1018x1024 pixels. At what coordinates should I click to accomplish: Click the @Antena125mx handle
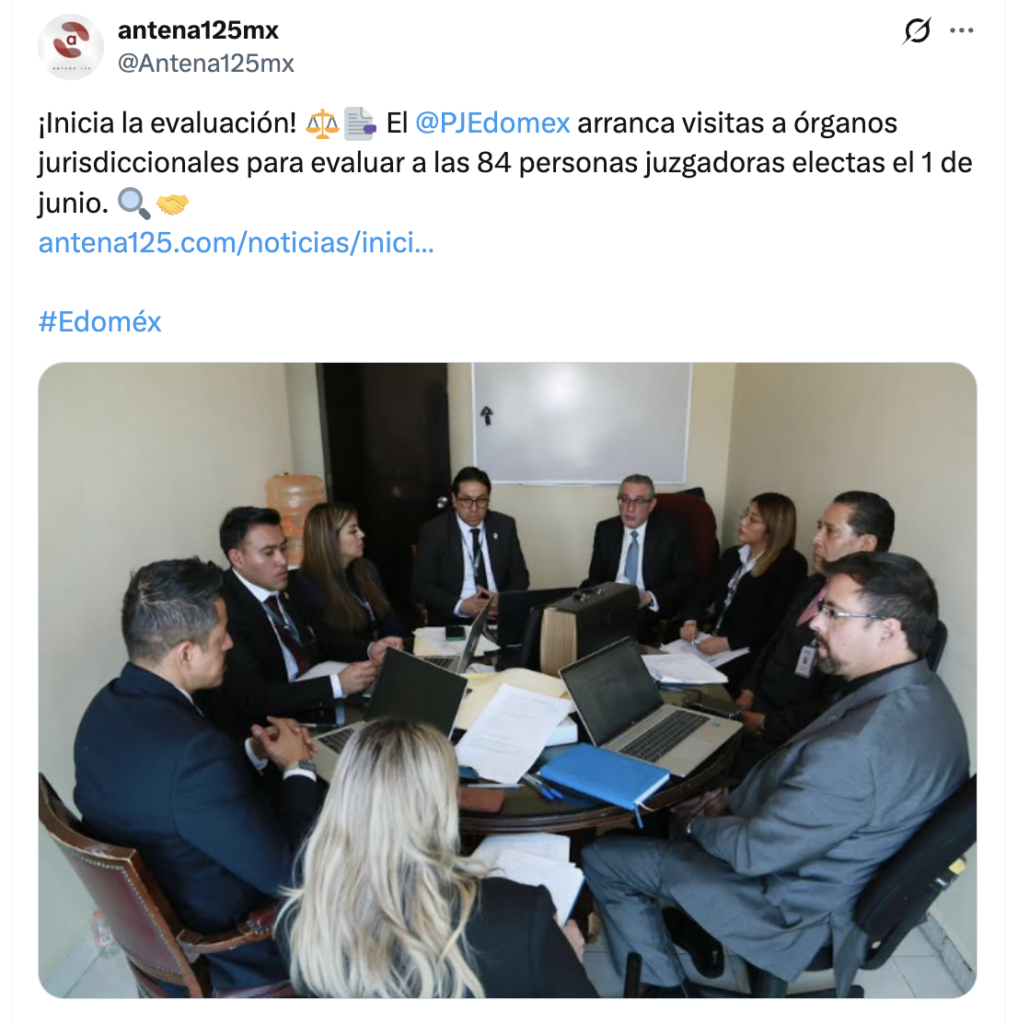click(206, 63)
